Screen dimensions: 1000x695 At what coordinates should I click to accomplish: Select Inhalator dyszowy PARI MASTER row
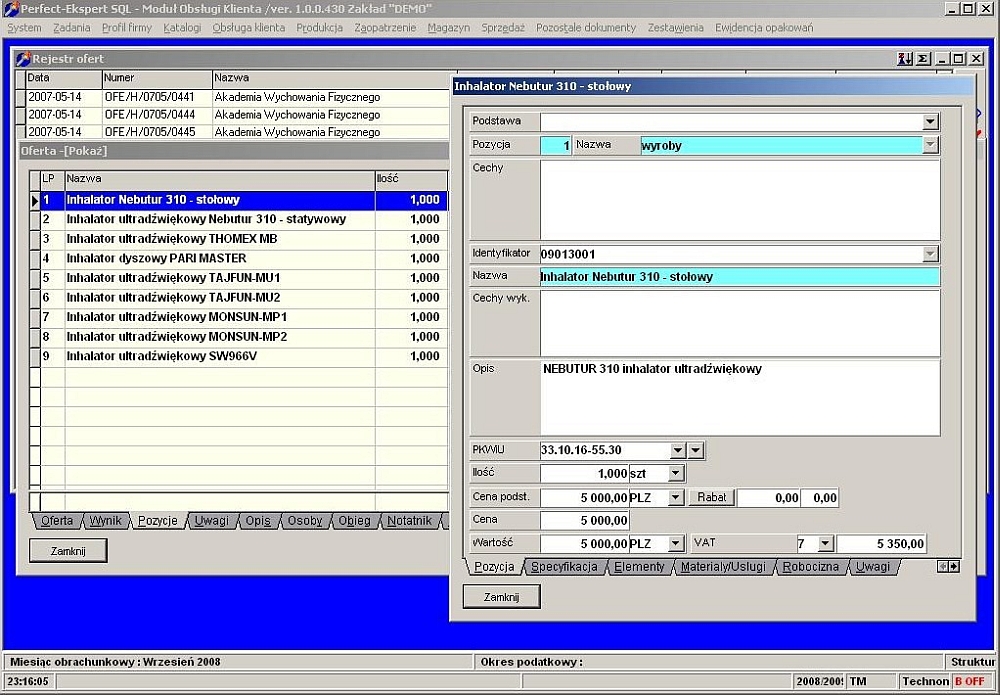click(244, 258)
